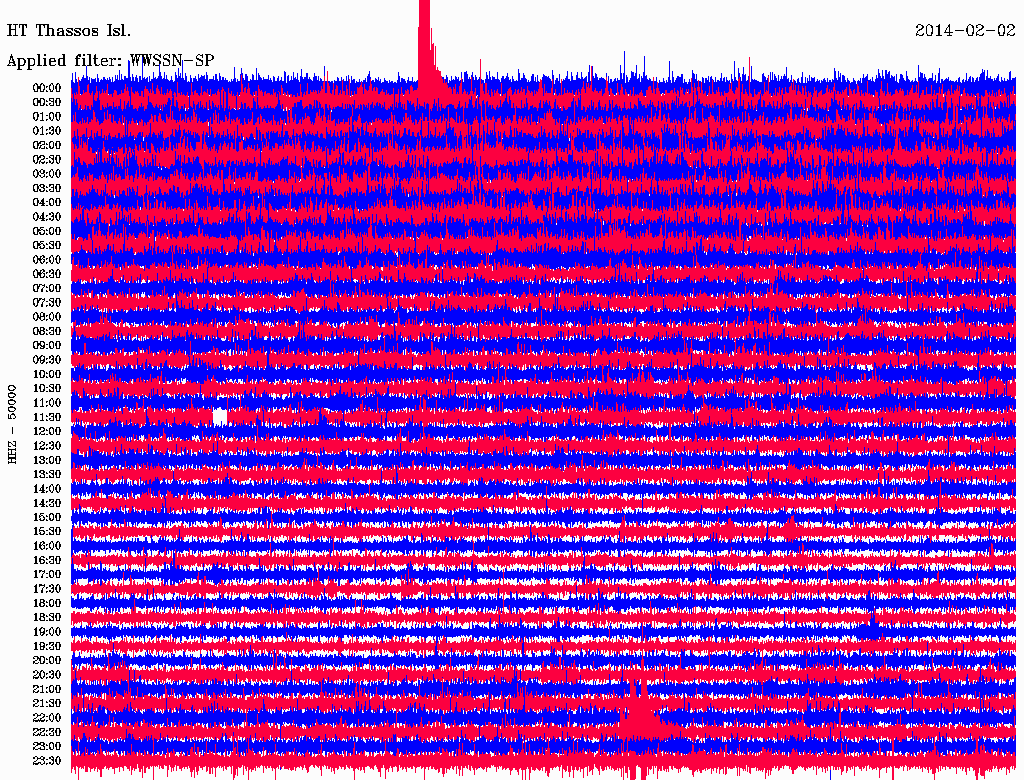This screenshot has width=1024, height=780.
Task: Click the station title HT Thassos Isl.
Action: click(x=69, y=31)
